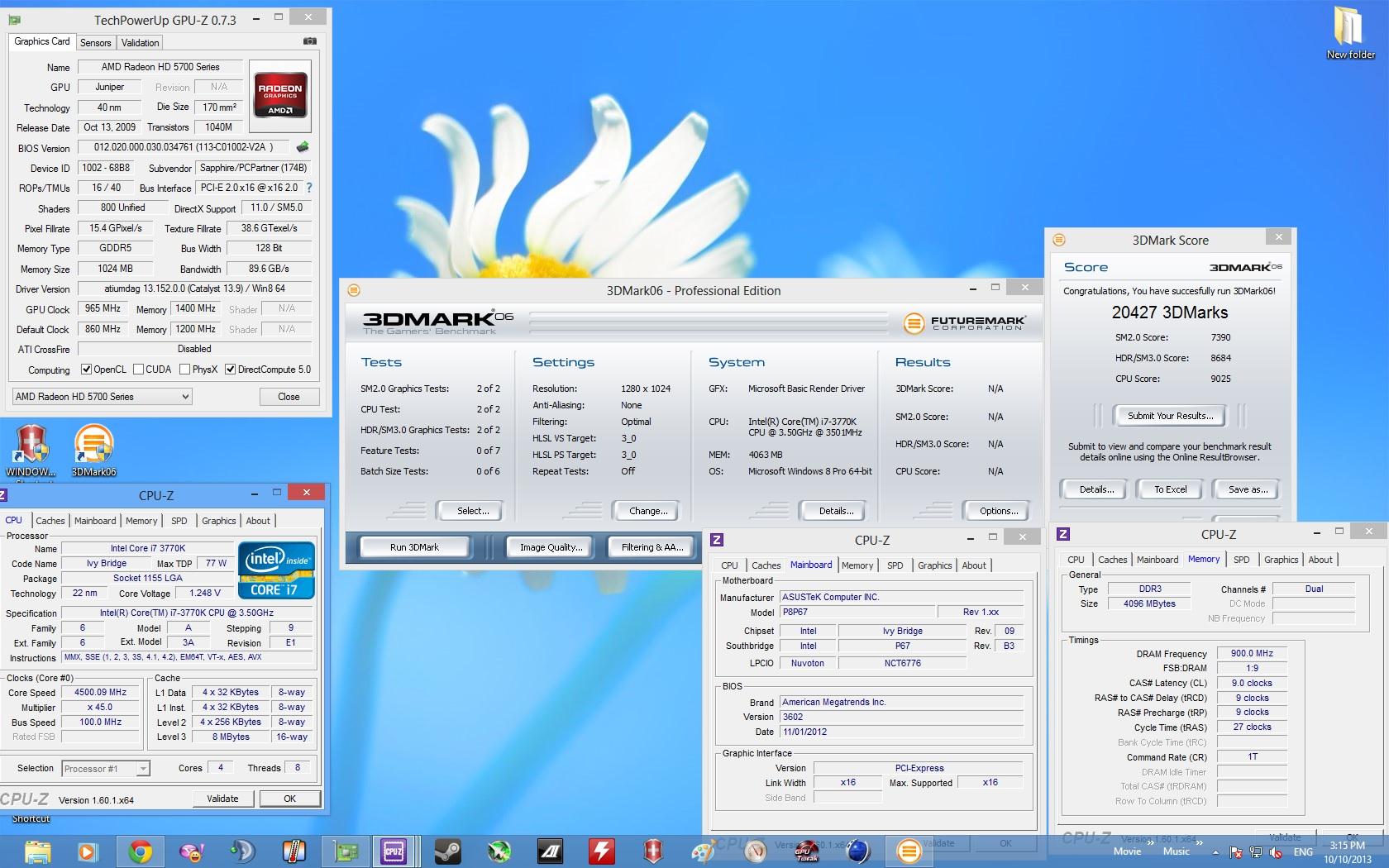
Task: Switch to the Validation tab in GPU-Z
Action: (x=140, y=42)
